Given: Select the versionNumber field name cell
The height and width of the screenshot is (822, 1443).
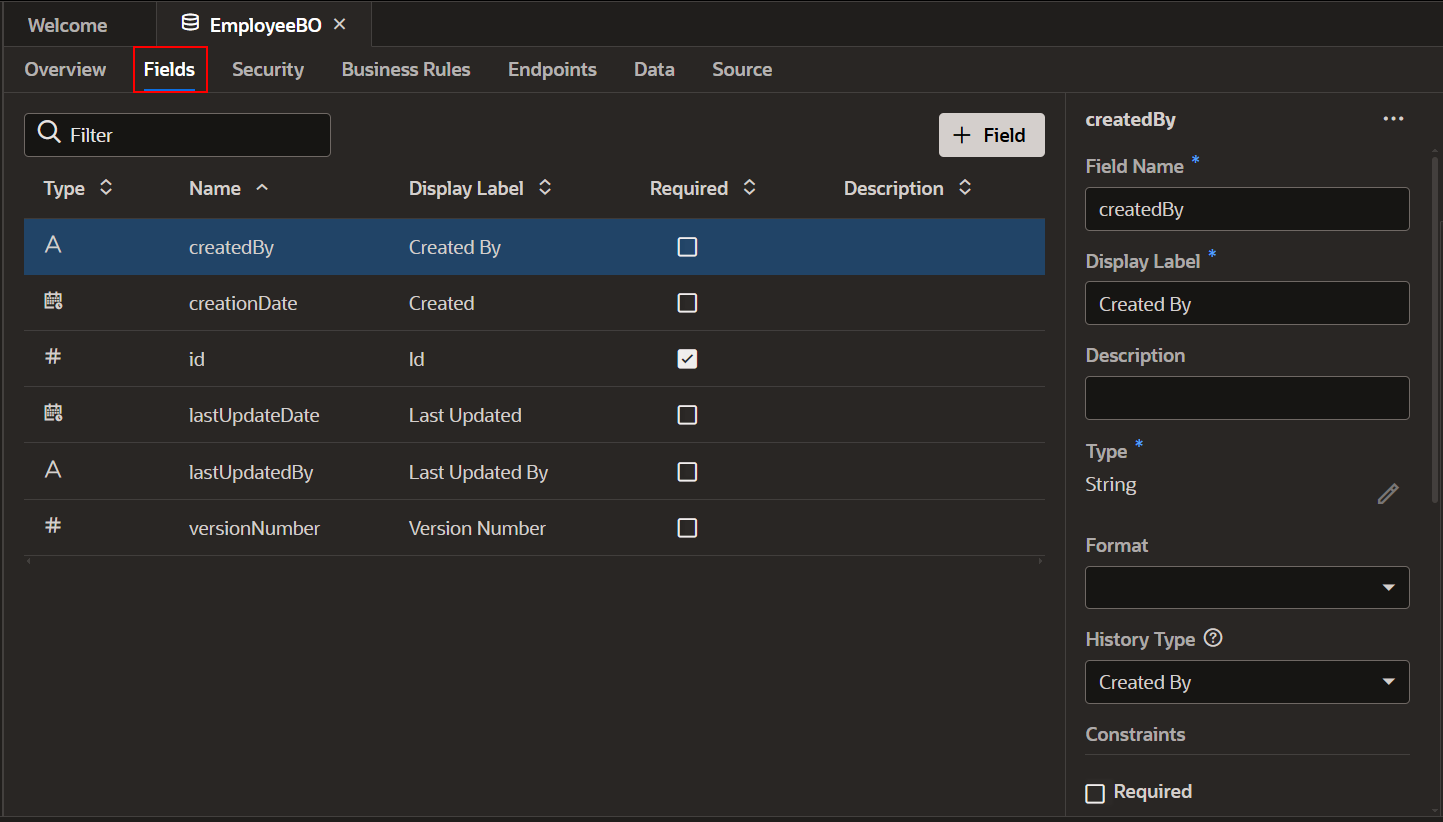Looking at the screenshot, I should click(x=254, y=528).
